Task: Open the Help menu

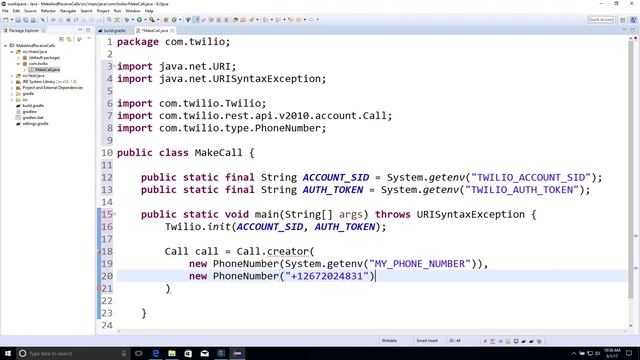Action: pyautogui.click(x=149, y=11)
